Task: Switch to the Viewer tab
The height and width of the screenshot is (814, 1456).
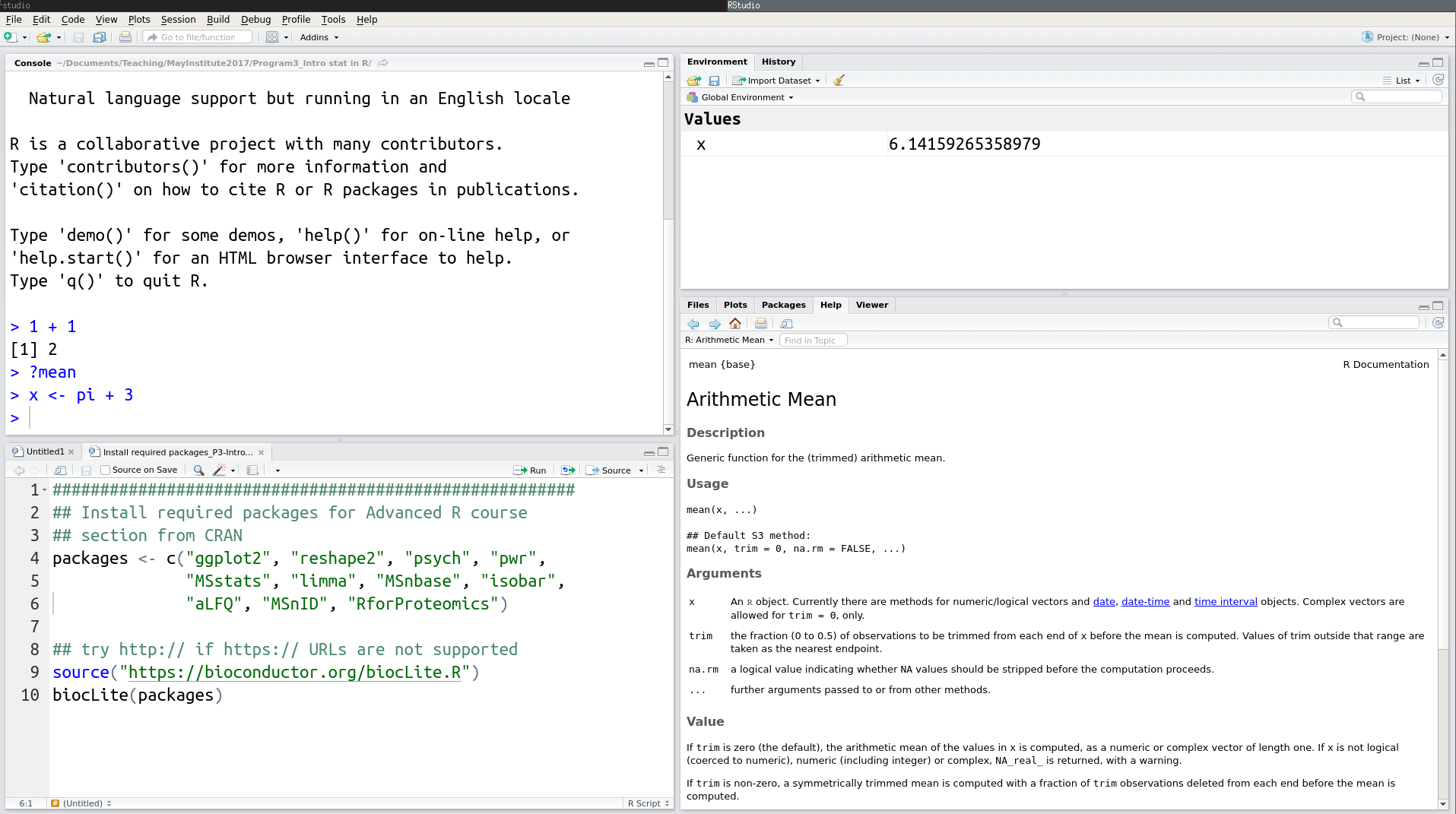Action: tap(871, 305)
